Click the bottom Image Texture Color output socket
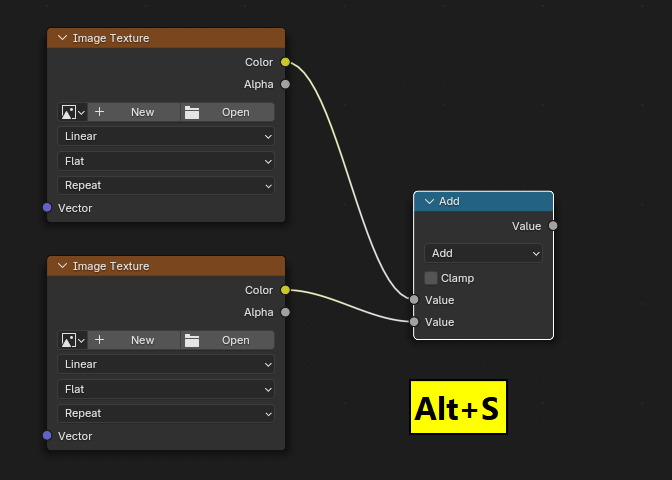672x480 pixels. click(x=285, y=290)
